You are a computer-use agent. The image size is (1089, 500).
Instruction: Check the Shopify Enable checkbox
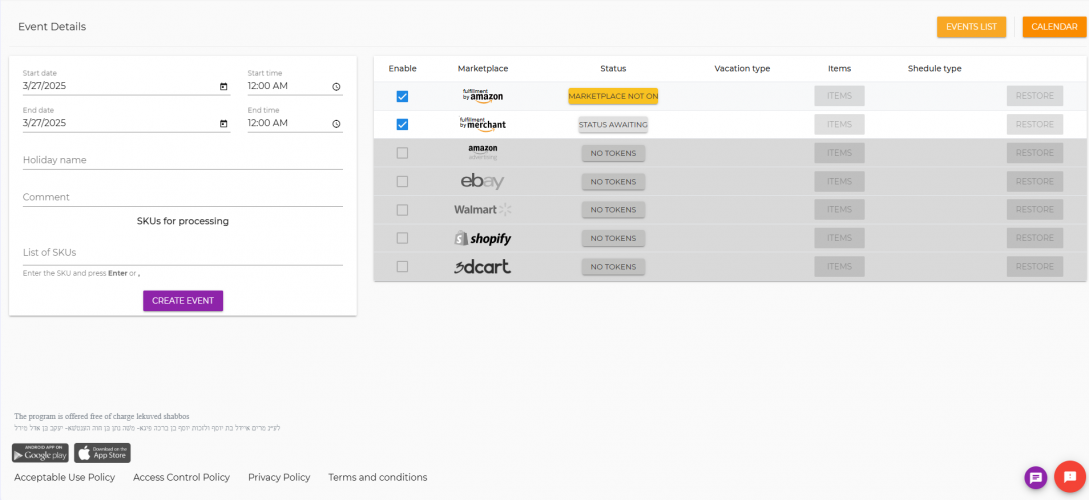pyautogui.click(x=402, y=238)
